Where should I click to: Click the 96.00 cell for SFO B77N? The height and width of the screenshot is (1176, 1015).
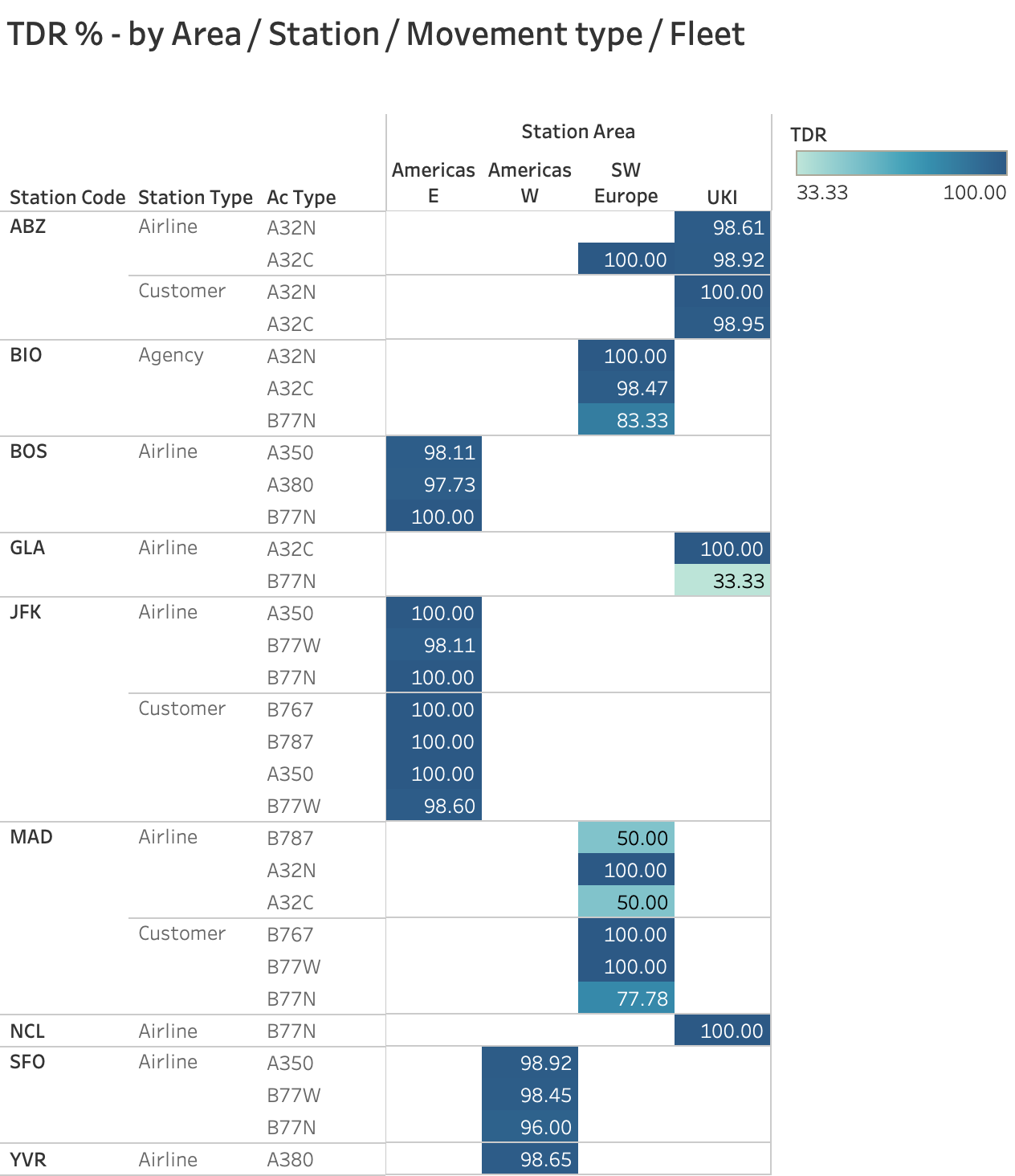530,1127
